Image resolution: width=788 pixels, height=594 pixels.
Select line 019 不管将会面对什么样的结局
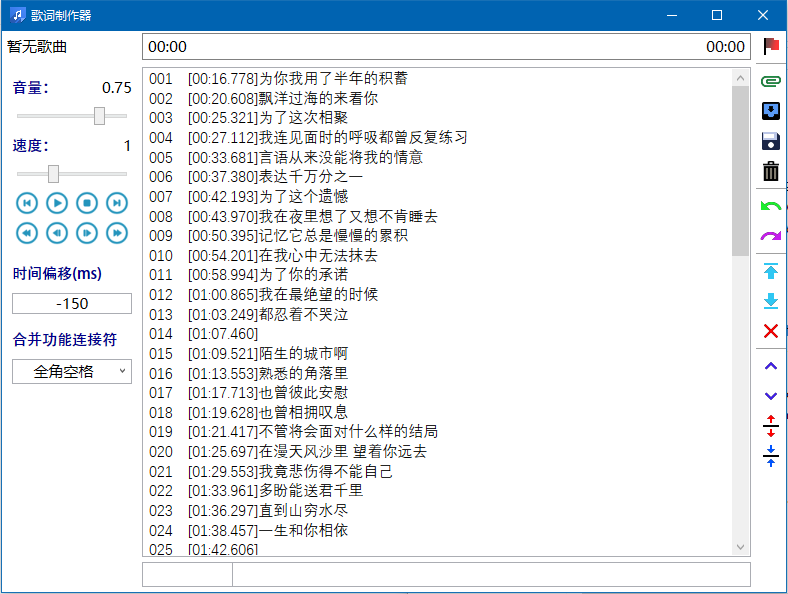tap(437, 432)
